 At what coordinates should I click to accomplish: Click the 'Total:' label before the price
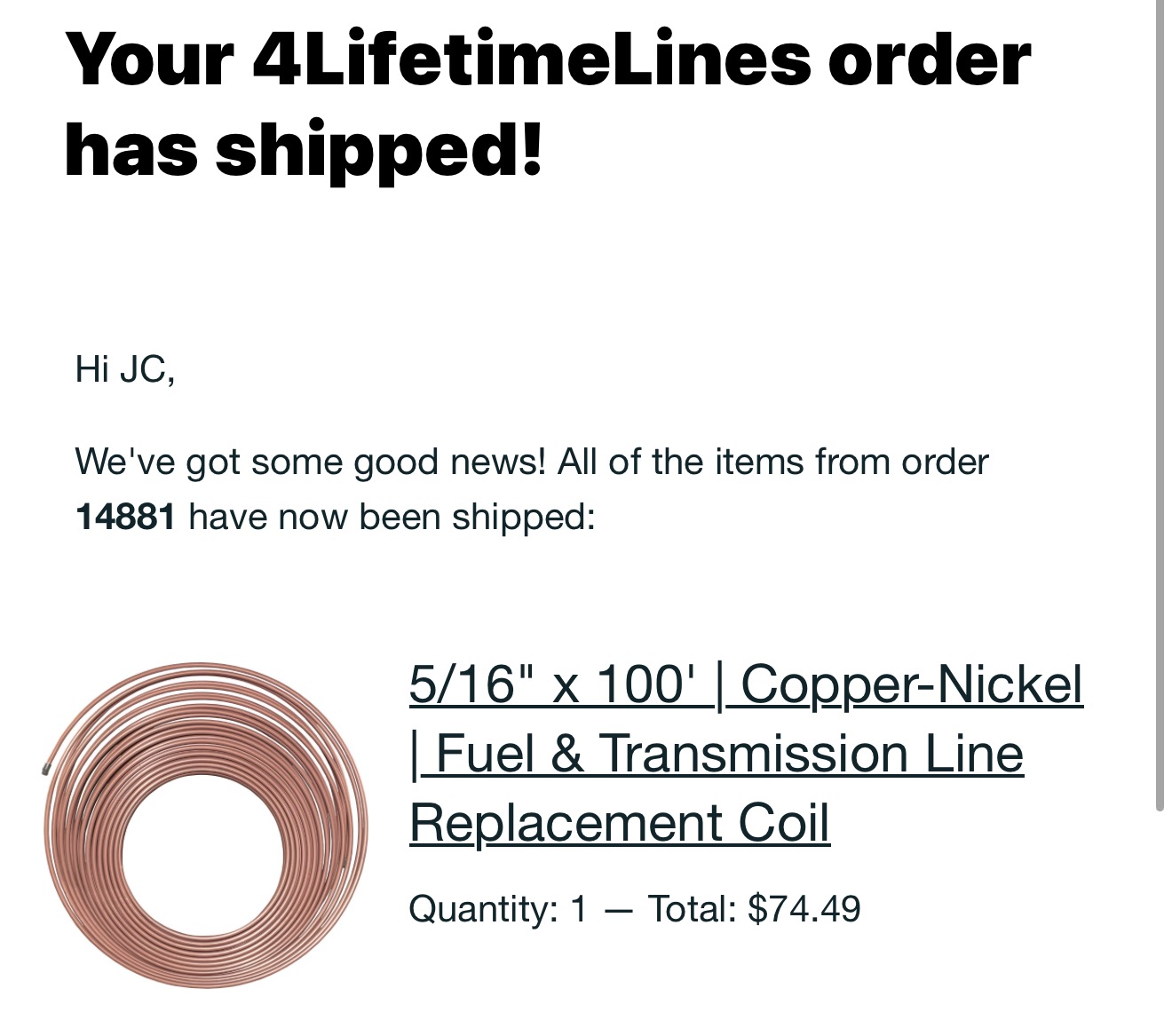[x=692, y=909]
